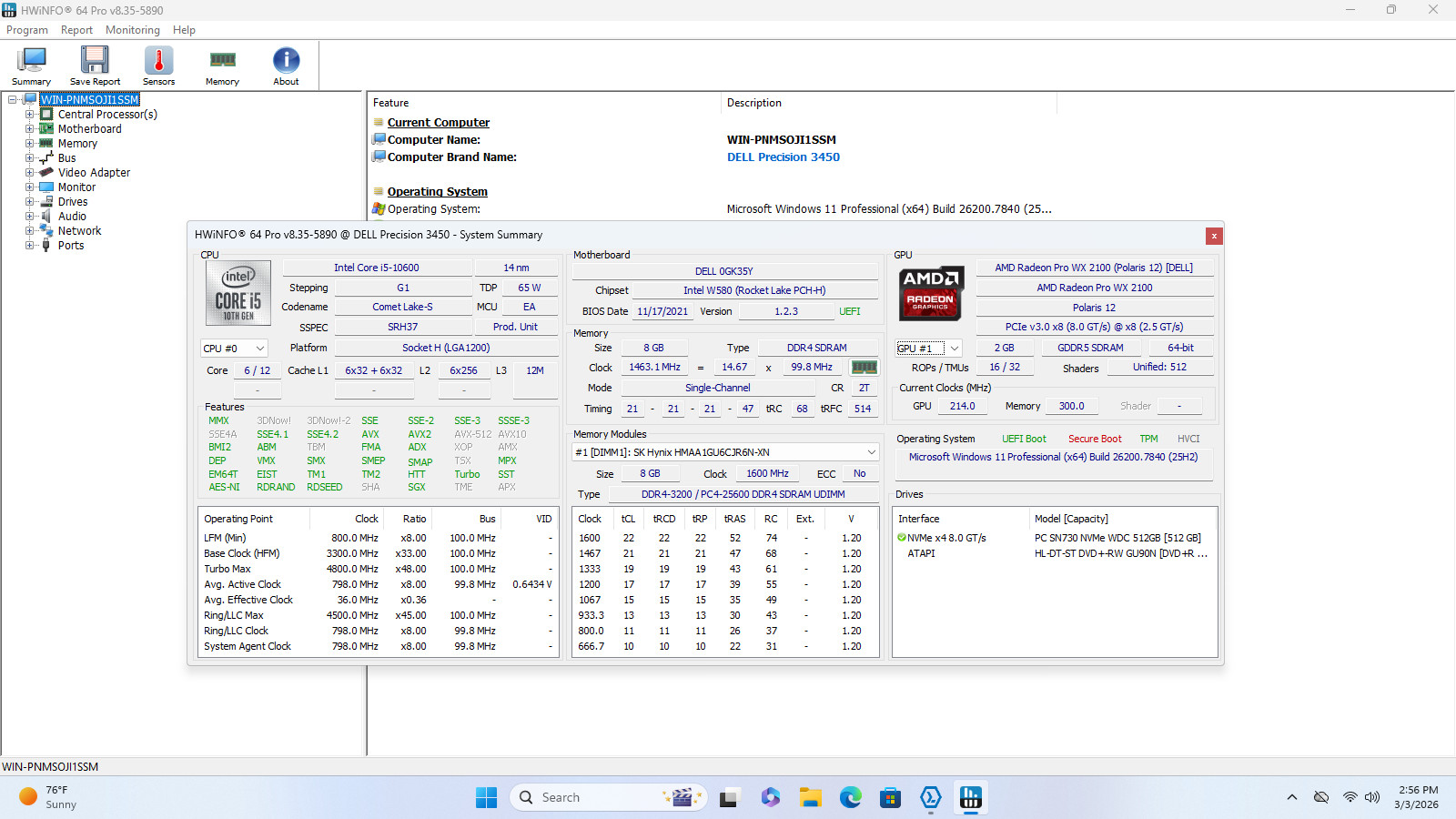This screenshot has height=819, width=1456.
Task: Open the Monitoring menu
Action: [133, 30]
